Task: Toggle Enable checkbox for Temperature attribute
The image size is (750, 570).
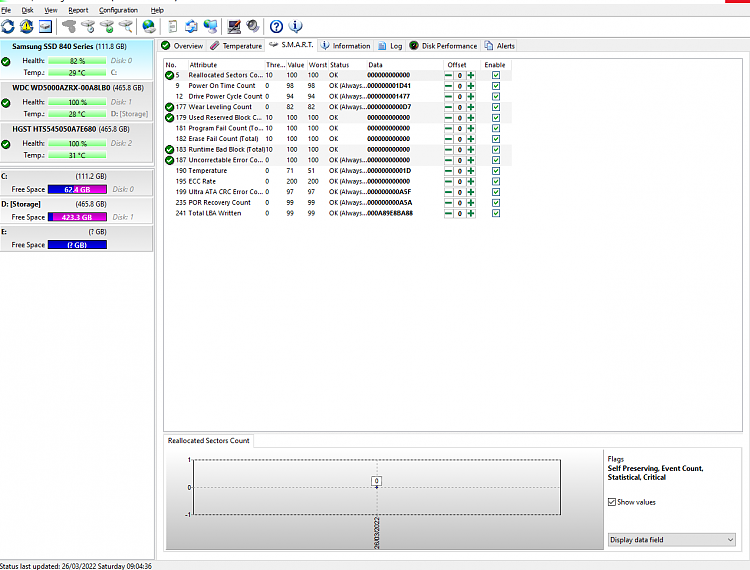Action: coord(496,171)
